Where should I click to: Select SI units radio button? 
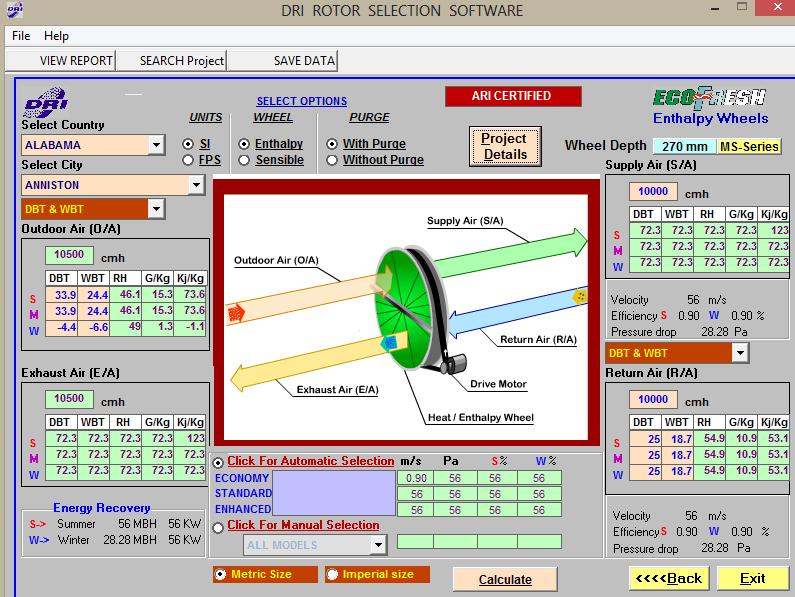[188, 144]
